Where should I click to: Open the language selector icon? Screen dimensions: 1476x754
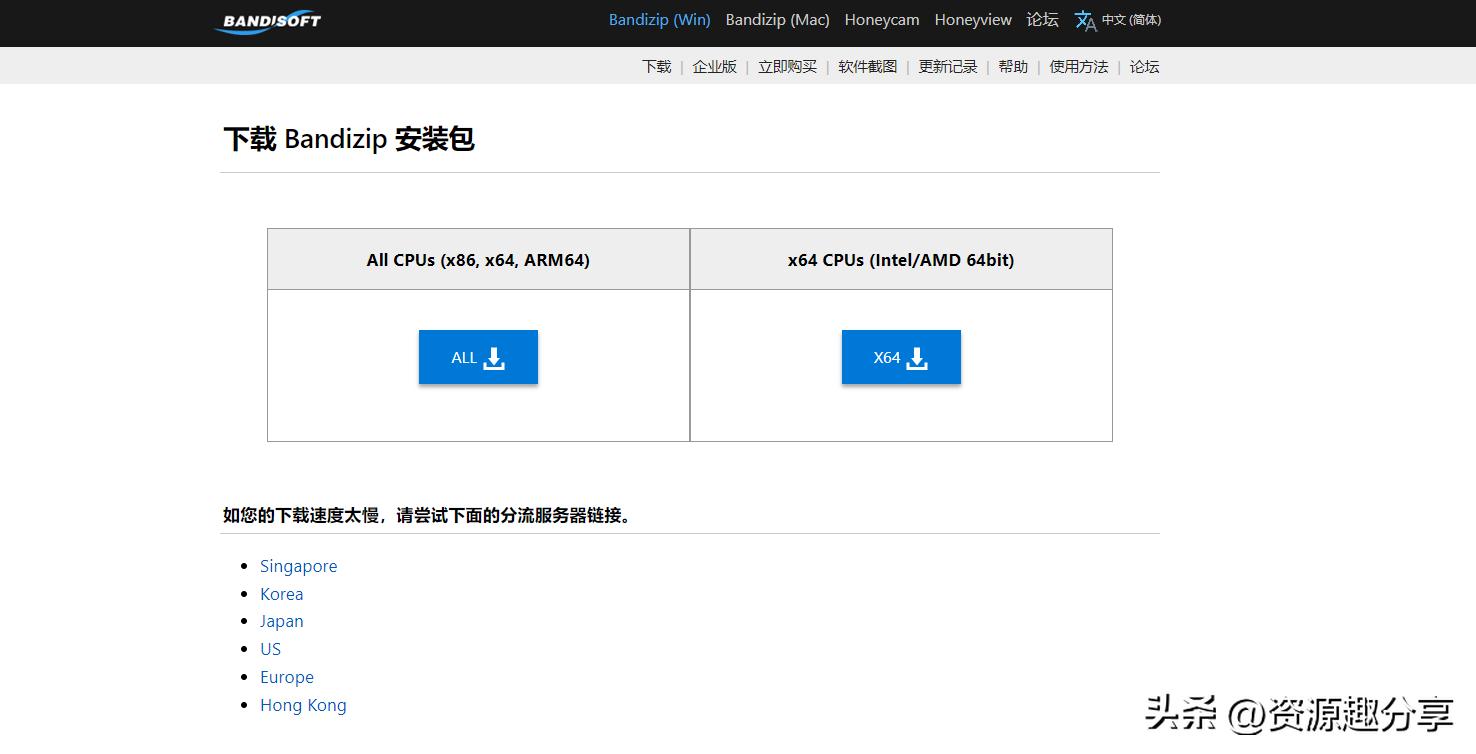pos(1086,20)
